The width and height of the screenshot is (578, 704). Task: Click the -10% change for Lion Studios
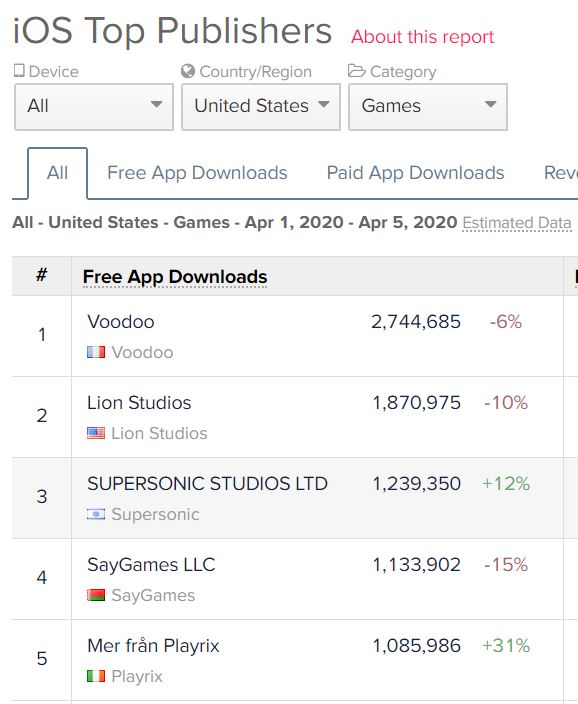[x=506, y=403]
